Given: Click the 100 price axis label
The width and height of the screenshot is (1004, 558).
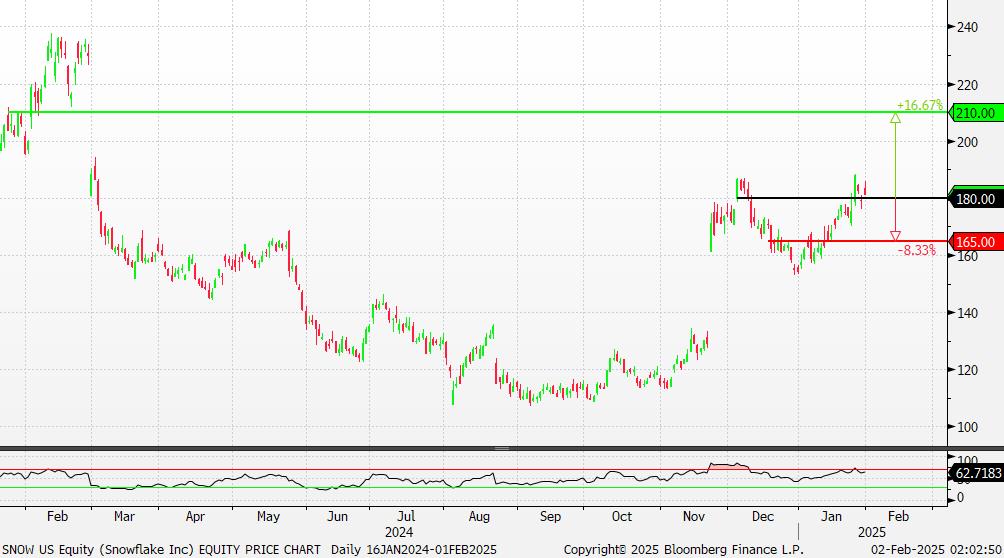Looking at the screenshot, I should click(x=967, y=427).
